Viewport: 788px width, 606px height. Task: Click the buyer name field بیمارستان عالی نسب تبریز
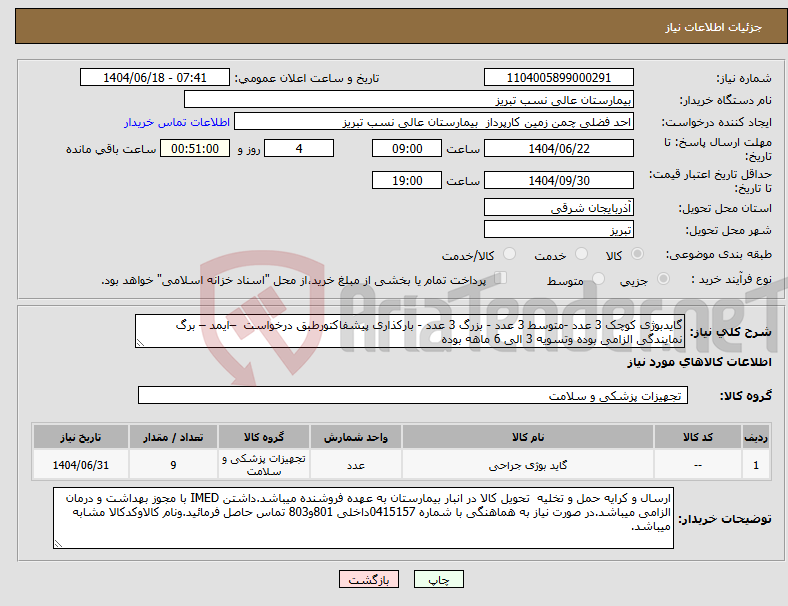coord(409,99)
